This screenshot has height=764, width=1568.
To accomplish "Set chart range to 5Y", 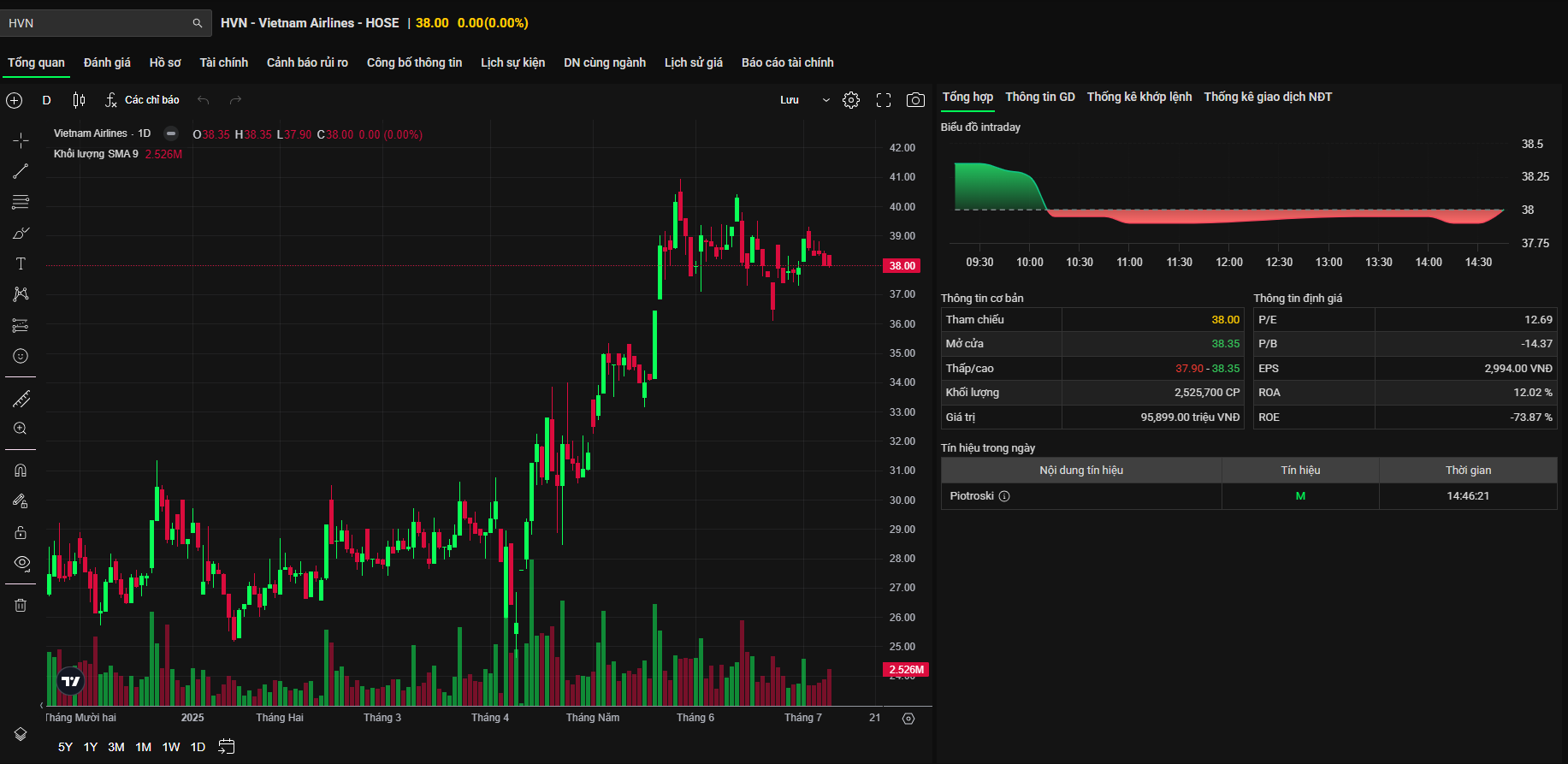I will click(65, 747).
